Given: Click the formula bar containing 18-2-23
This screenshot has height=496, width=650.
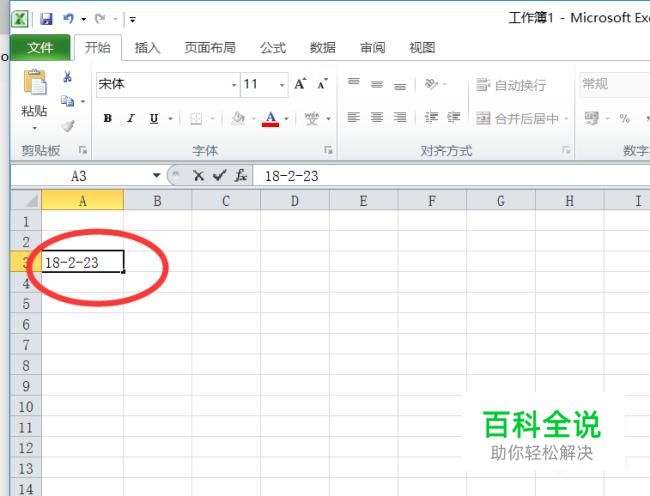Looking at the screenshot, I should (452, 176).
